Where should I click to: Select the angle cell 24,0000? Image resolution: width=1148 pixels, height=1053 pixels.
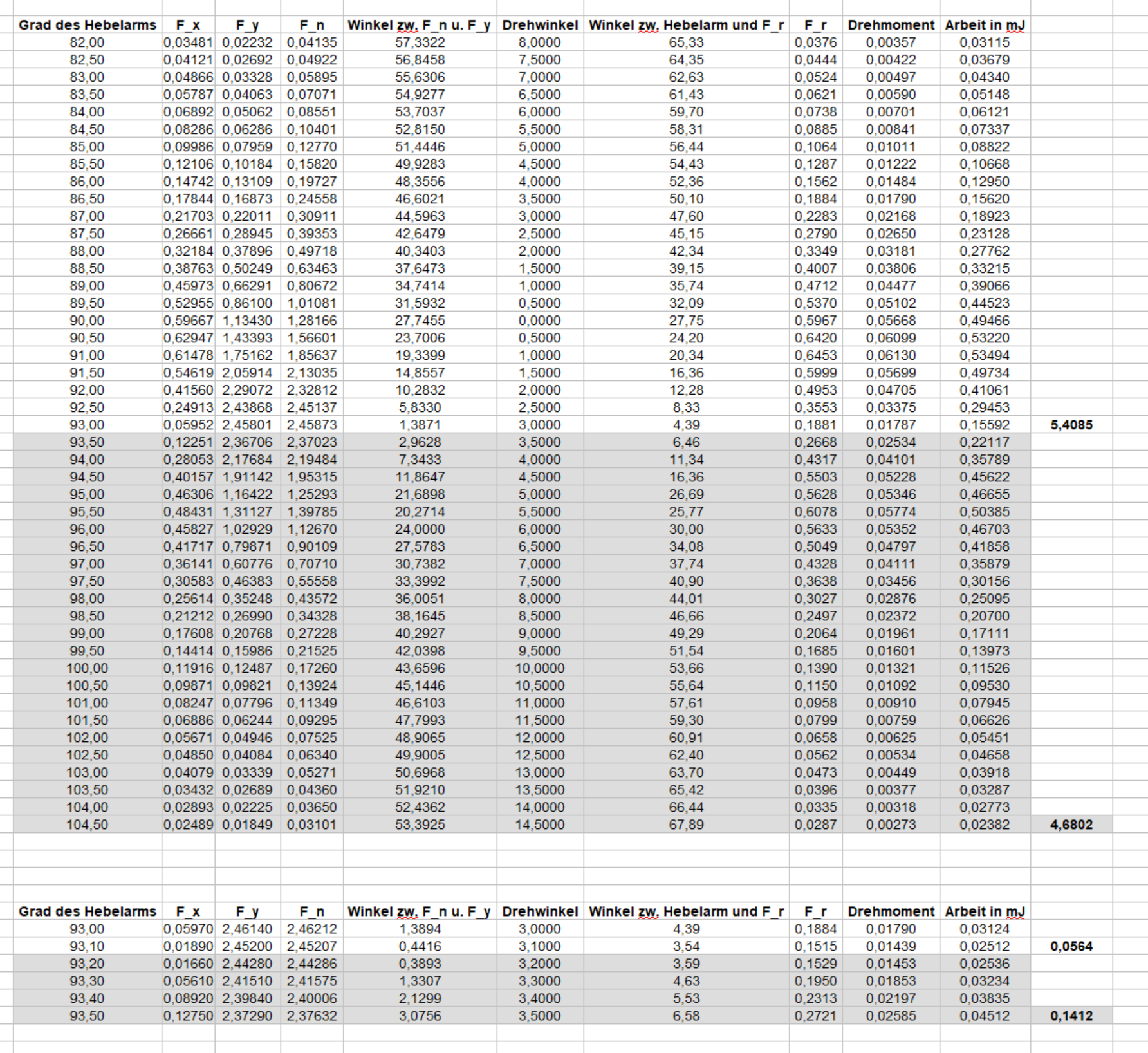[x=420, y=529]
